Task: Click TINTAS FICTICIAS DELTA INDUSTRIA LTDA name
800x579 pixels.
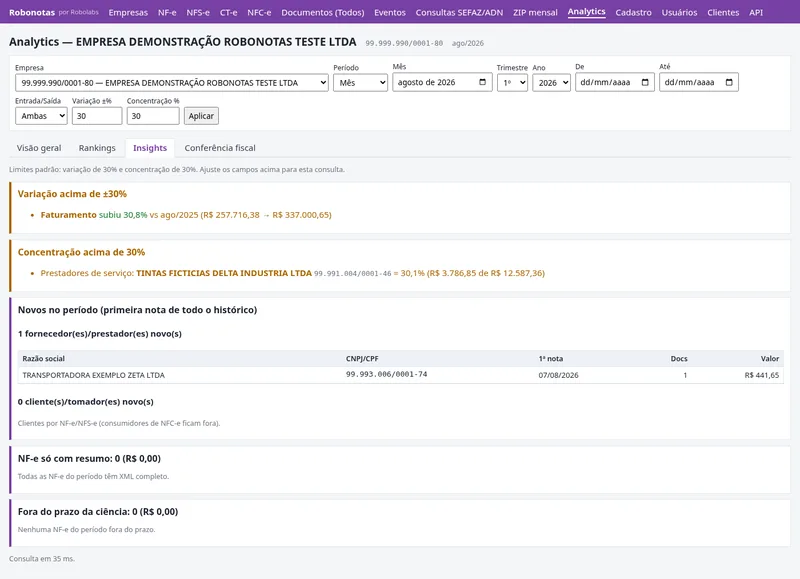Action: [224, 273]
